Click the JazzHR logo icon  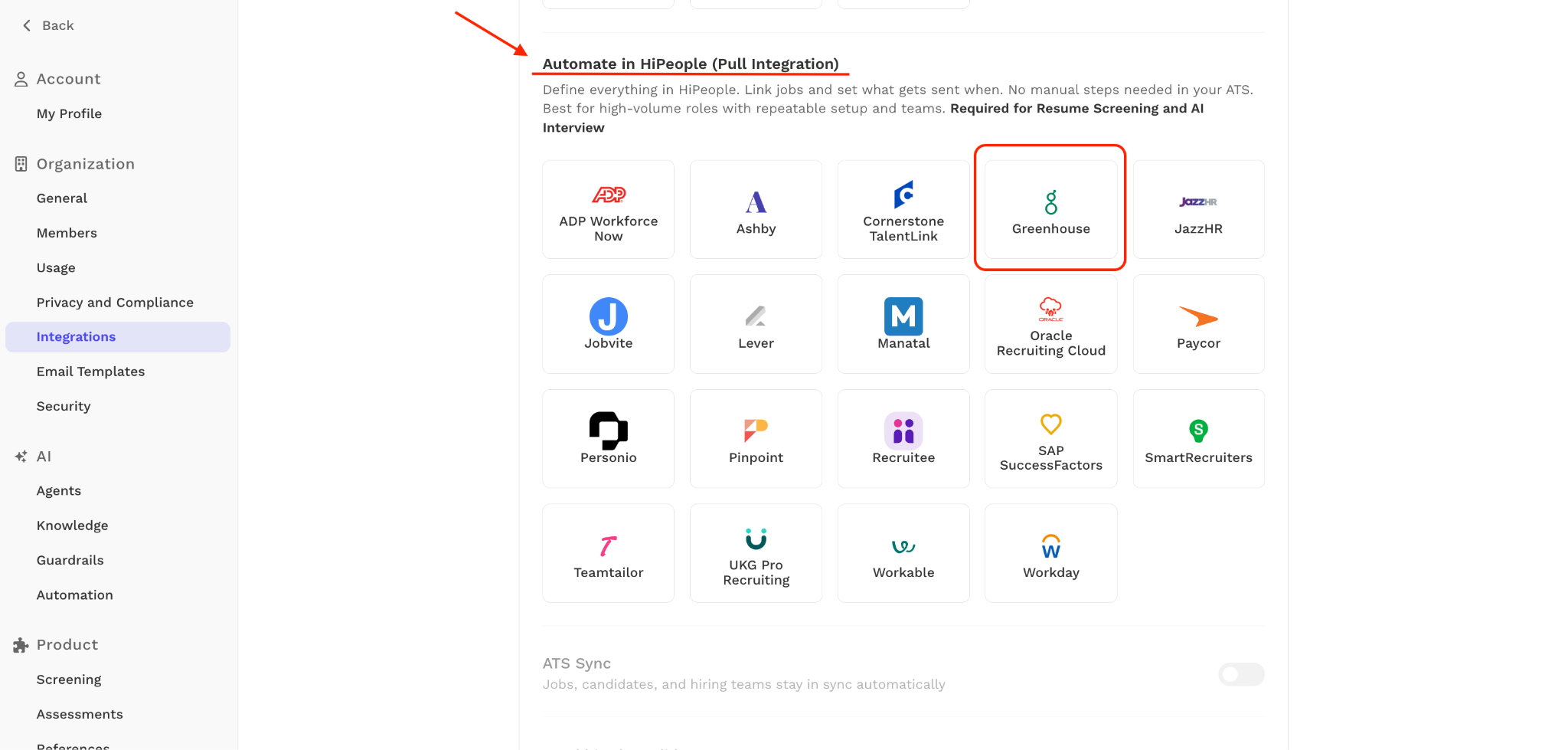point(1198,202)
